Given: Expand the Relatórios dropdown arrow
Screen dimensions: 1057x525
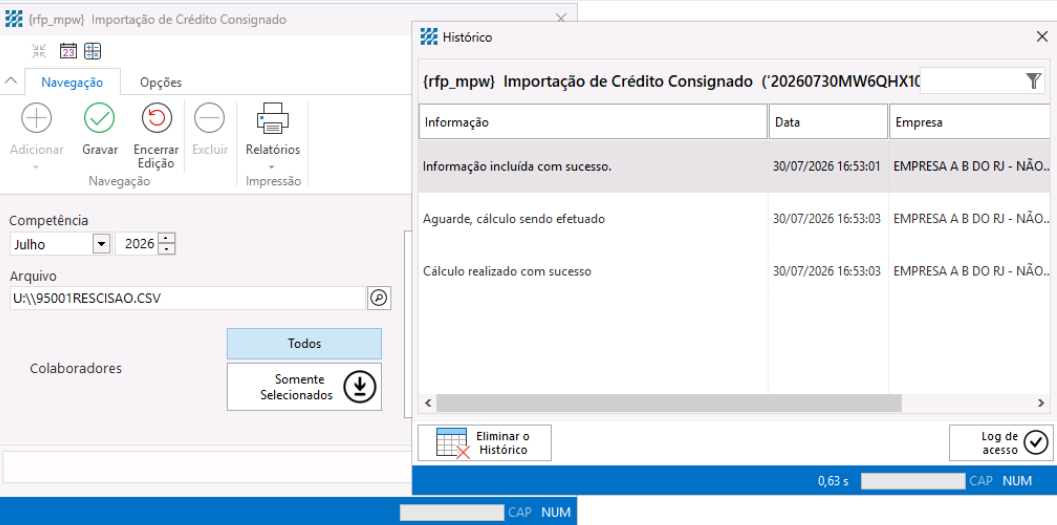Looking at the screenshot, I should click(x=273, y=166).
